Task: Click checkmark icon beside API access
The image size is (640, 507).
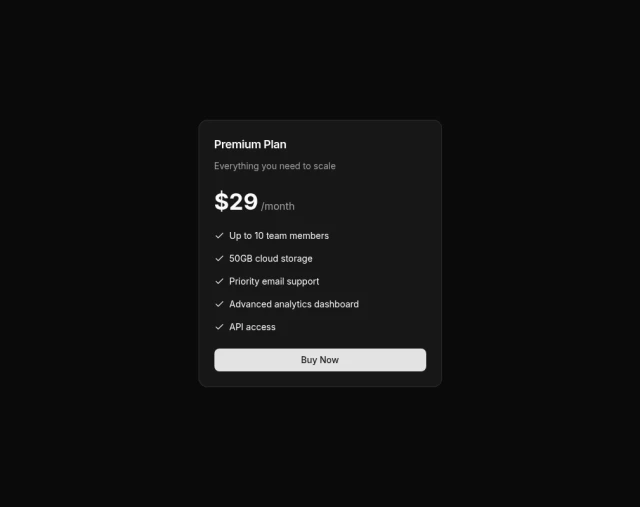Action: [x=219, y=327]
